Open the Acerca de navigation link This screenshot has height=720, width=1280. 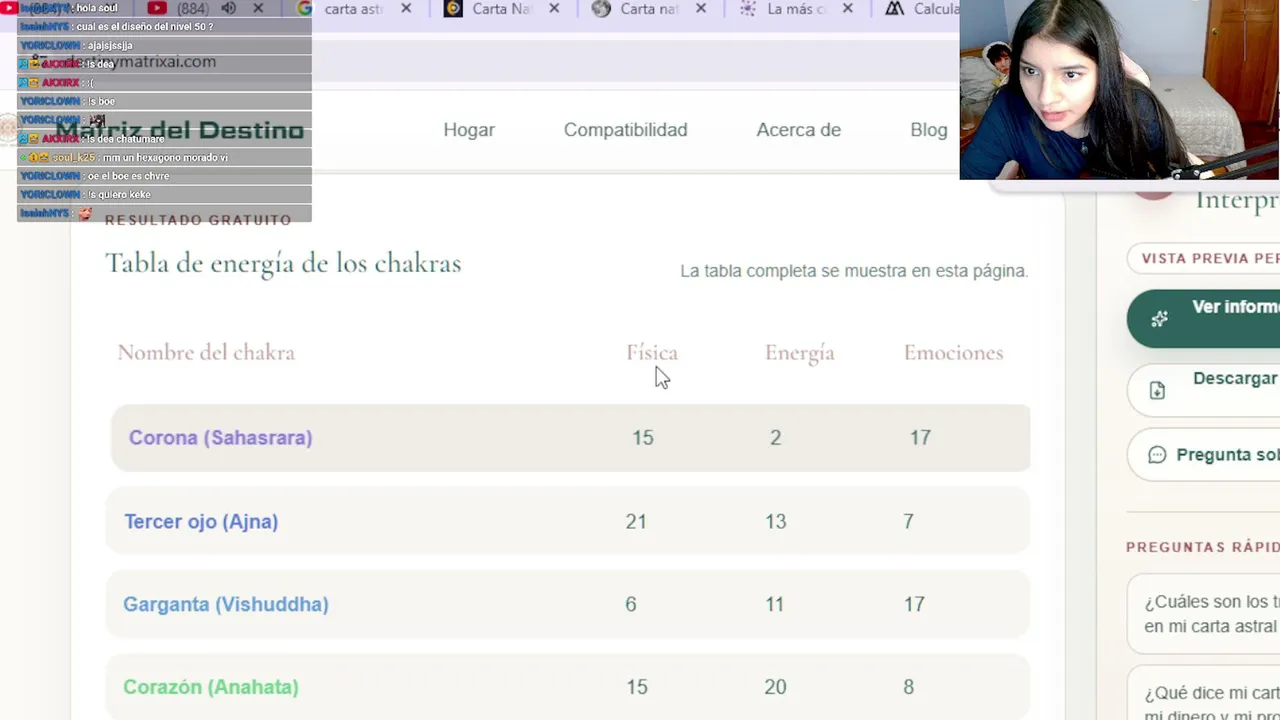[798, 130]
